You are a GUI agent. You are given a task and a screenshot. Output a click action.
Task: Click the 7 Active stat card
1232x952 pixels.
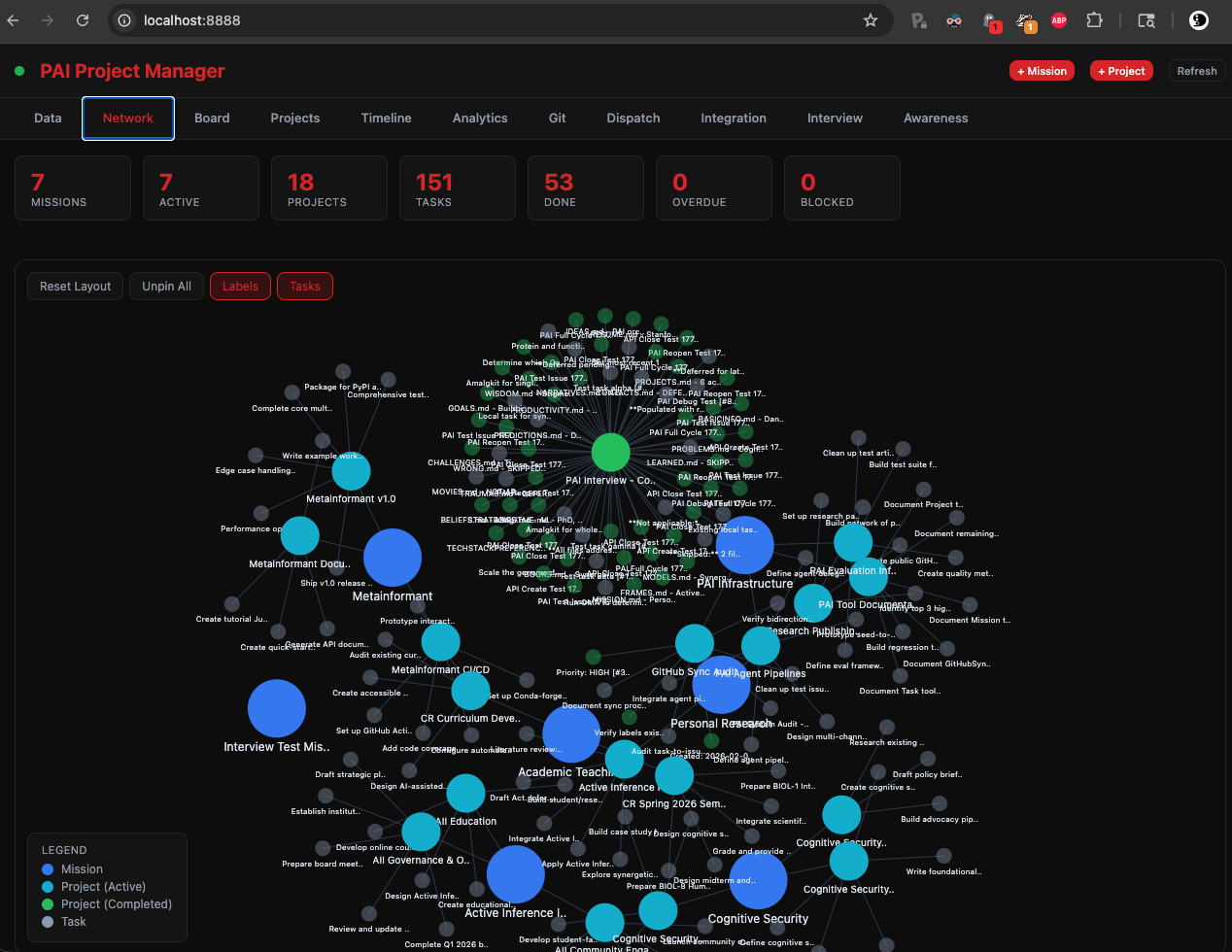coord(201,188)
